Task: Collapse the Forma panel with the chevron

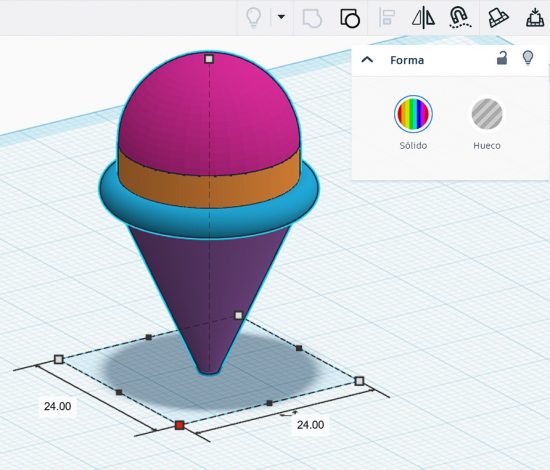Action: click(367, 60)
